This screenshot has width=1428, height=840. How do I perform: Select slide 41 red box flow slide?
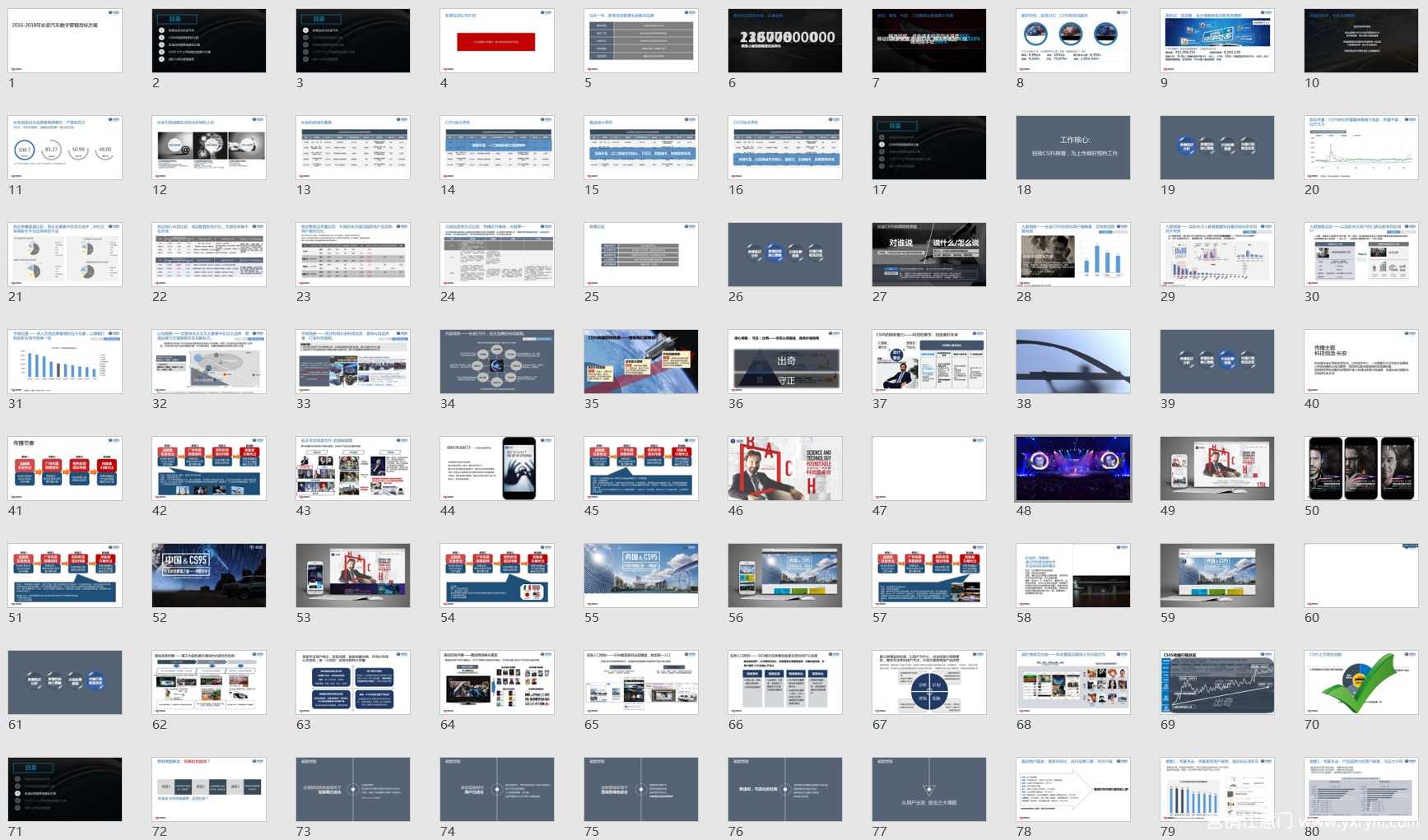[x=65, y=468]
